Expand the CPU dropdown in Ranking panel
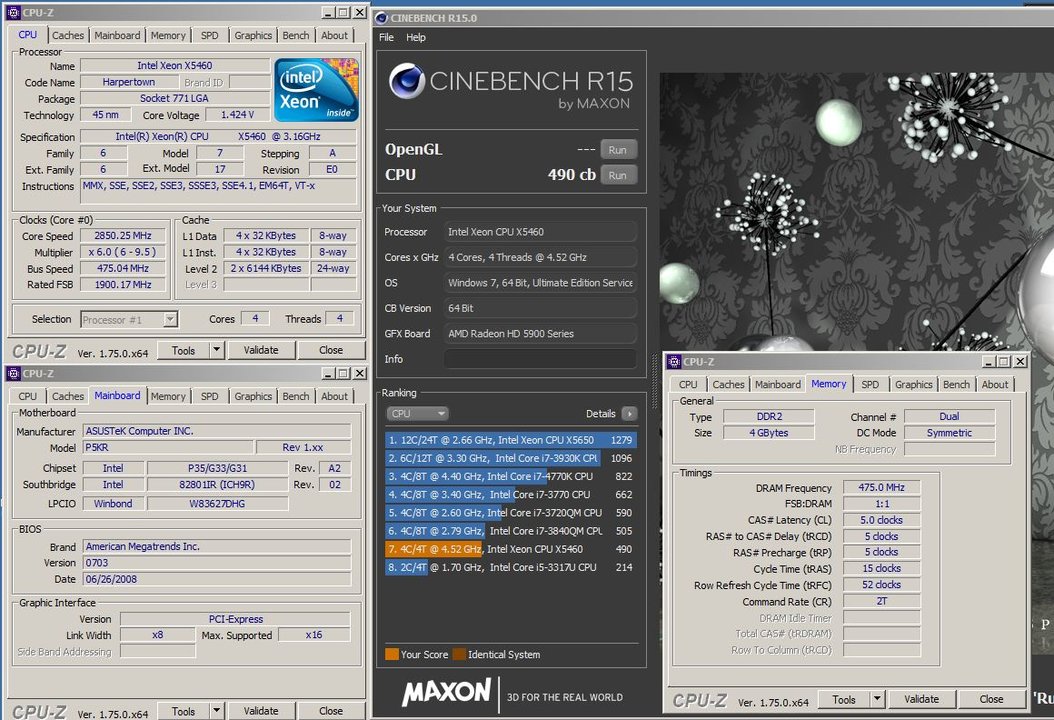 tap(417, 413)
